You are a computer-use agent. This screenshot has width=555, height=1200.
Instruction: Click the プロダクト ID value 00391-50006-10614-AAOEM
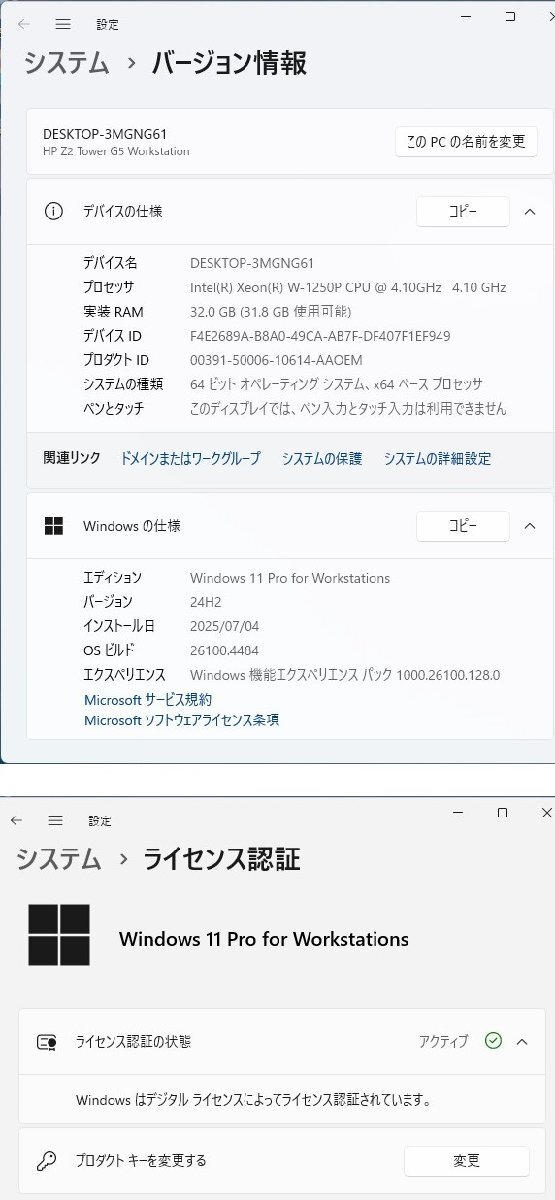(276, 360)
